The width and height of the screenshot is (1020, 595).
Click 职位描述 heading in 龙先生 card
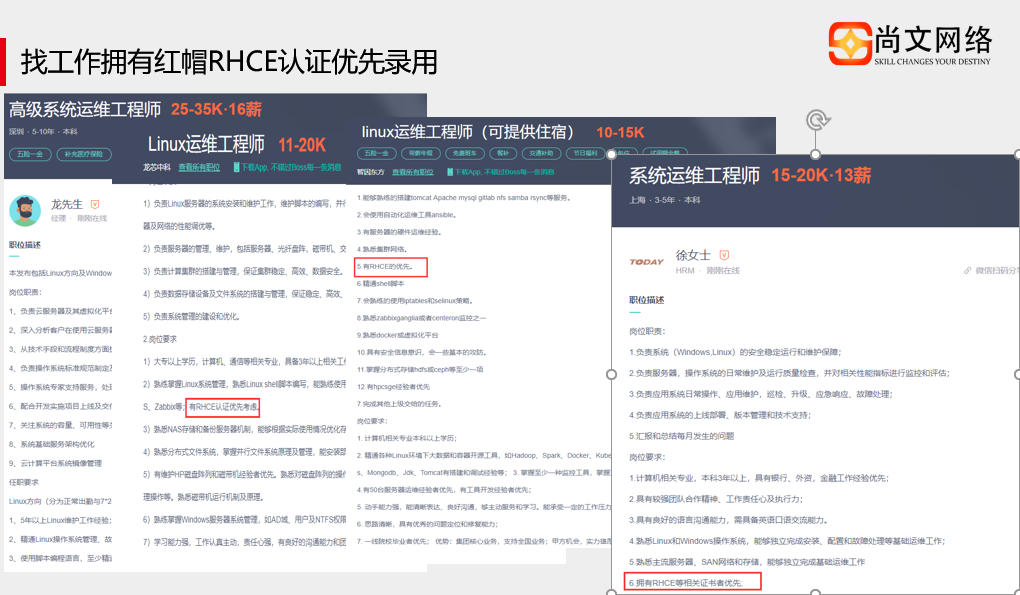[25, 245]
